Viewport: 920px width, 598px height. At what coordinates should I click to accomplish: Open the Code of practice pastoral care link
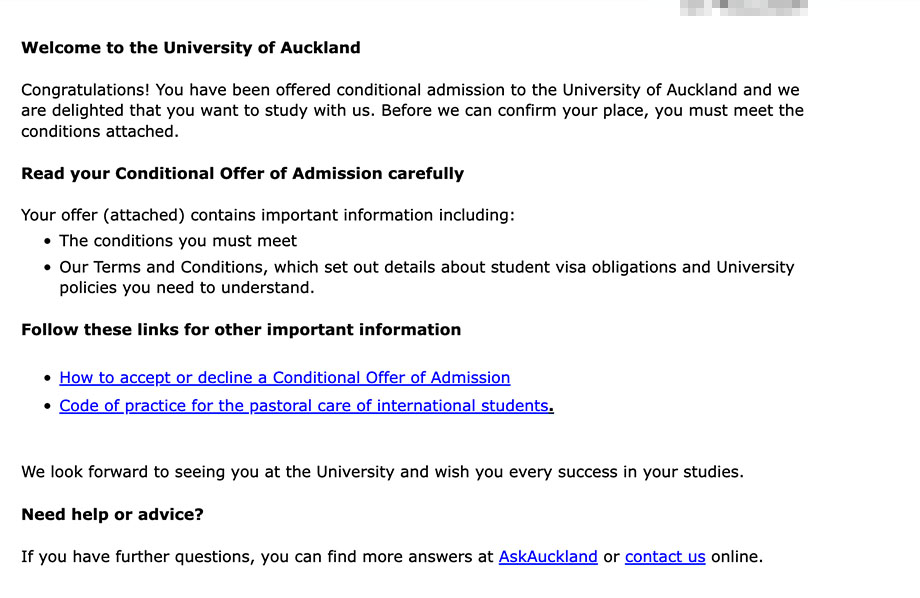[304, 406]
